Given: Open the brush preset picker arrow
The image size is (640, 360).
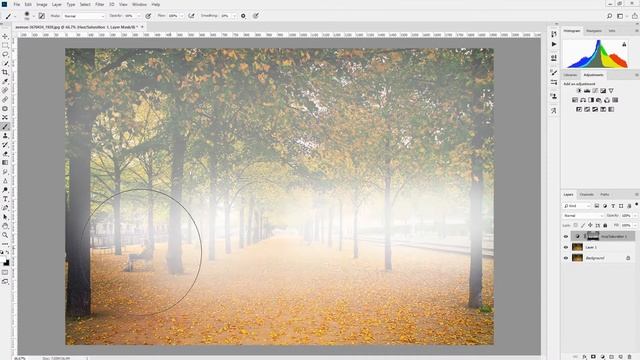Looking at the screenshot, I should click(x=33, y=16).
